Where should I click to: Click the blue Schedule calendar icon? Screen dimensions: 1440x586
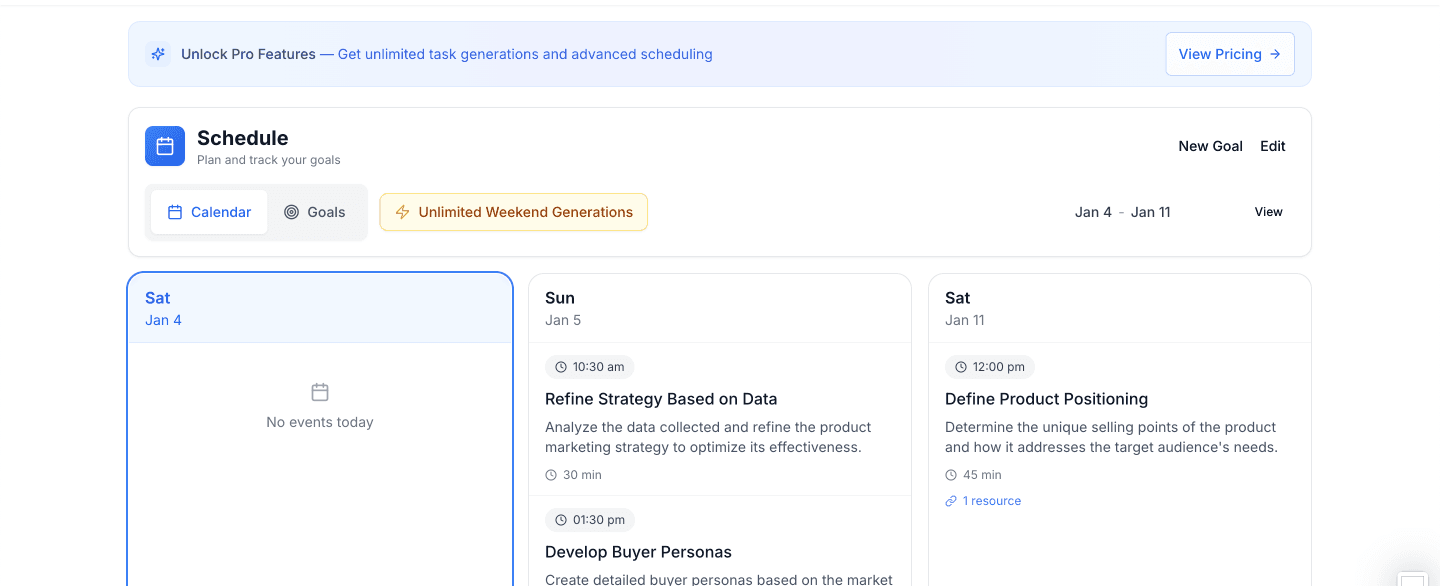coord(165,146)
